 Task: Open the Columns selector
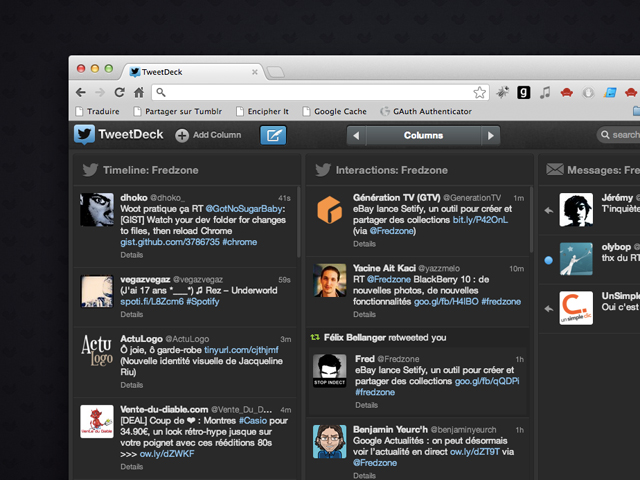pyautogui.click(x=423, y=136)
